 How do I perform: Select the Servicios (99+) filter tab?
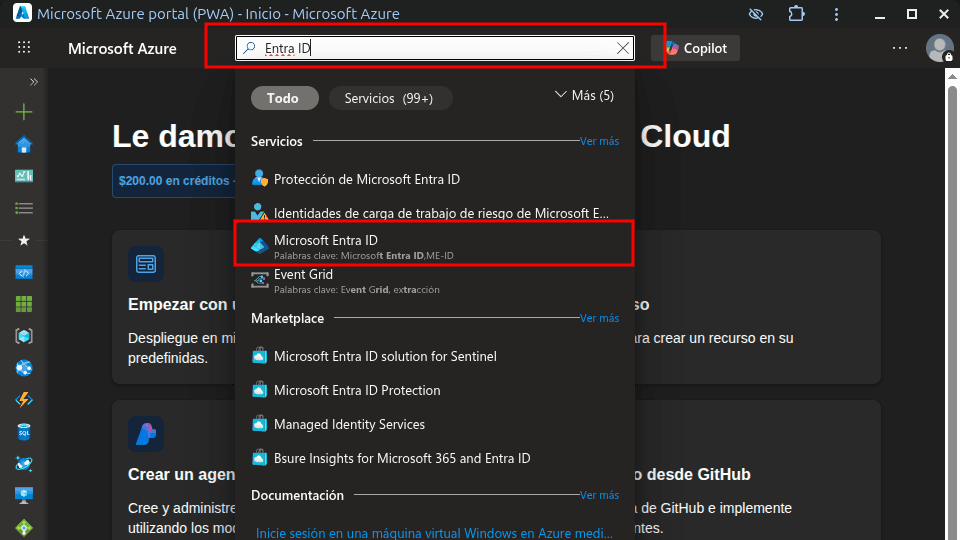tap(389, 98)
